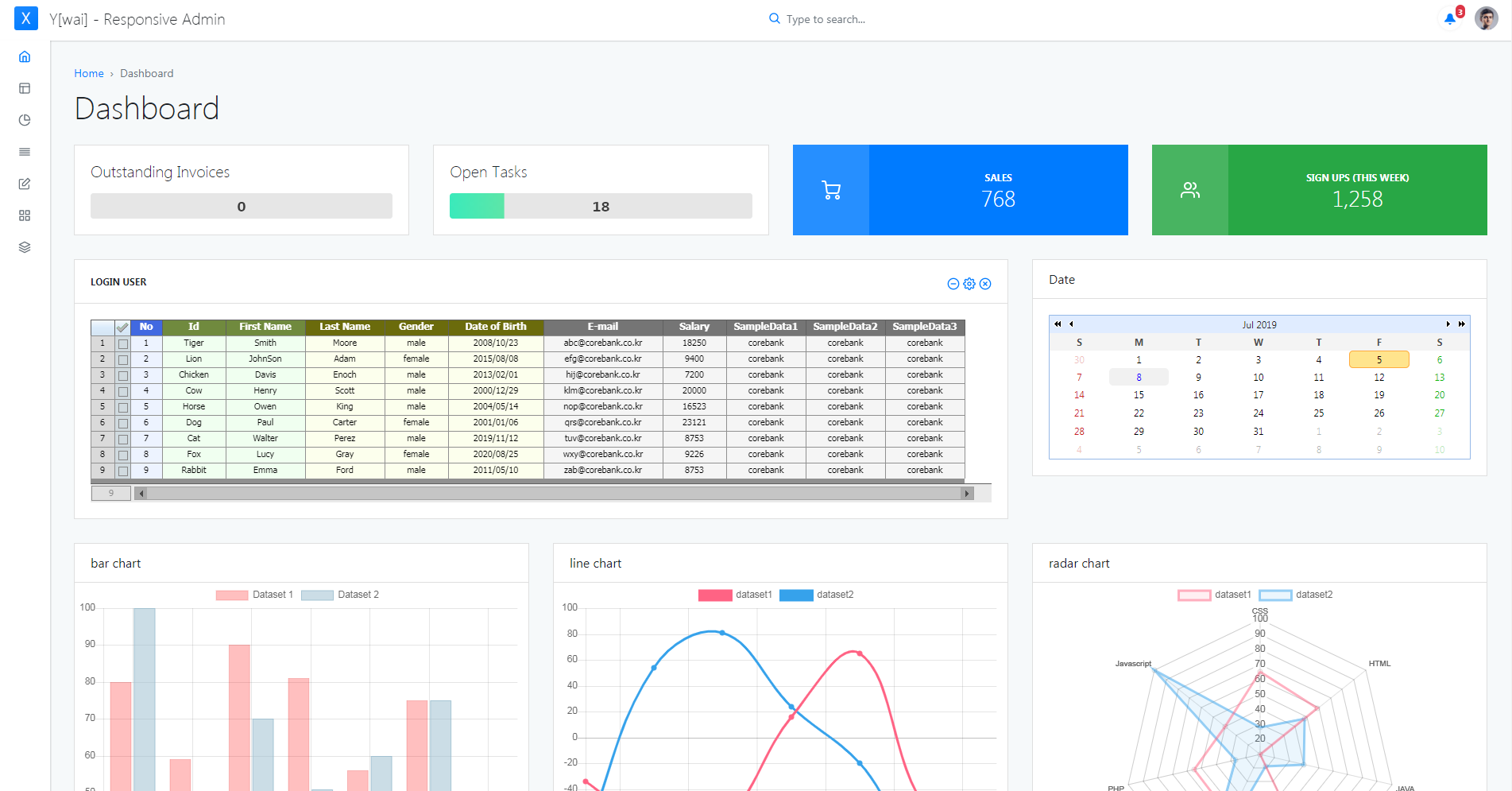
Task: Click the search input field
Action: tap(826, 19)
